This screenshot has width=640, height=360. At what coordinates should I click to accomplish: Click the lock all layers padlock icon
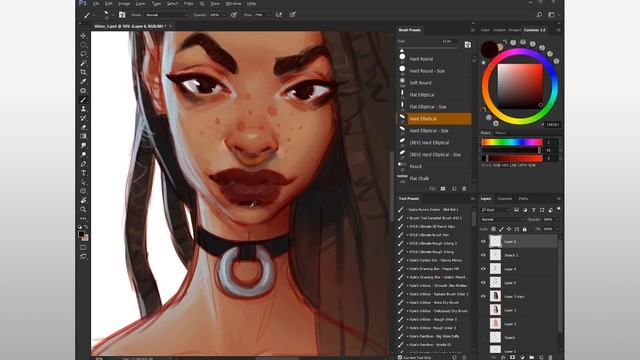click(524, 229)
